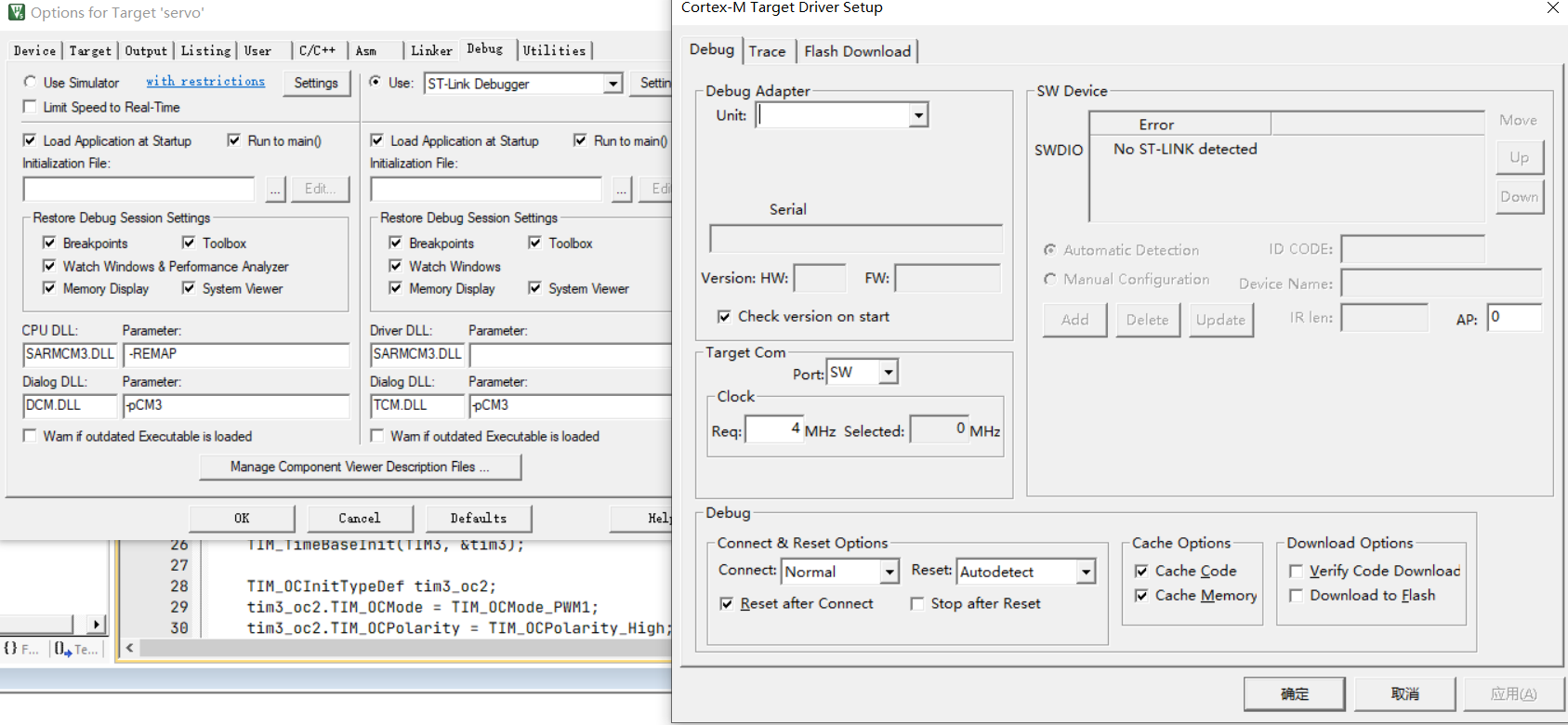
Task: Open the Output tab
Action: [x=146, y=51]
